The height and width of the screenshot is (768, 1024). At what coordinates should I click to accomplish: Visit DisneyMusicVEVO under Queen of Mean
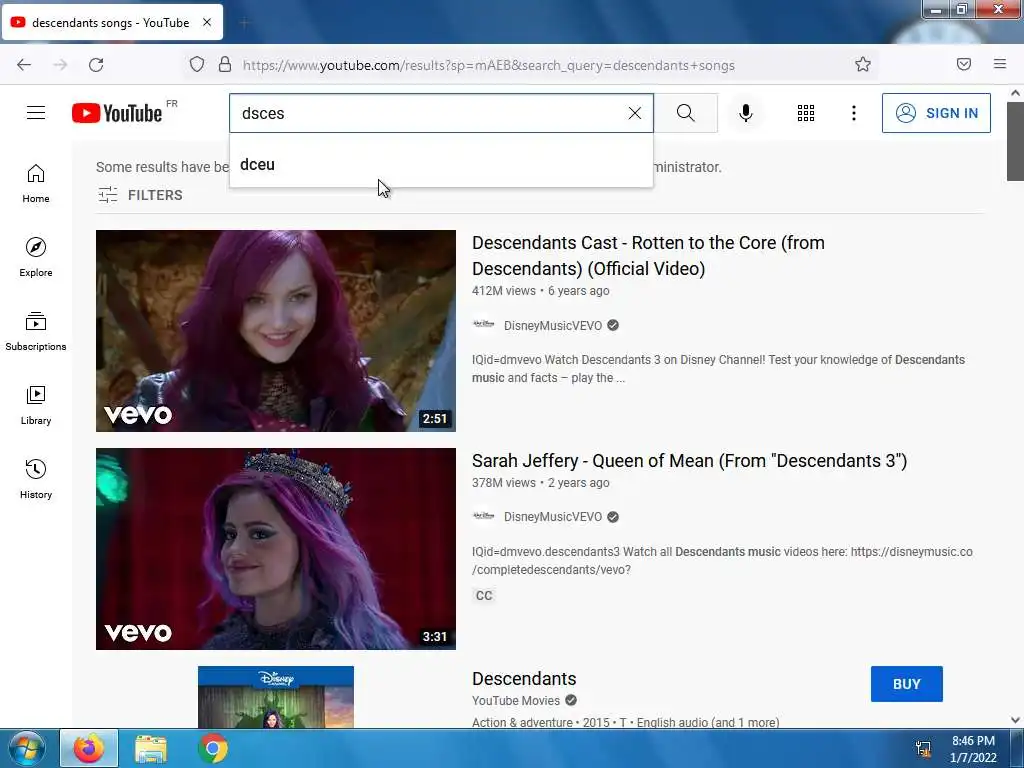pos(552,517)
